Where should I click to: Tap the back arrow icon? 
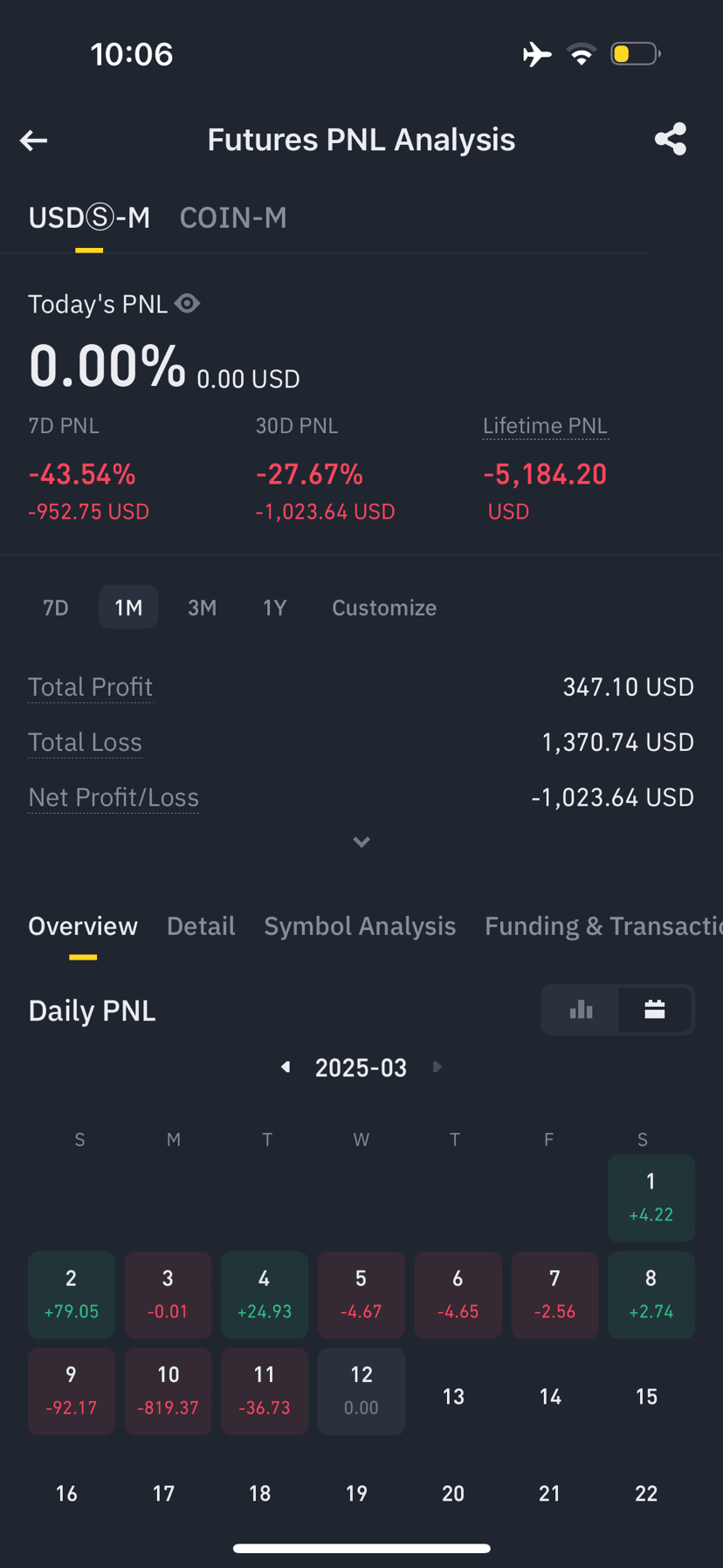click(x=33, y=141)
